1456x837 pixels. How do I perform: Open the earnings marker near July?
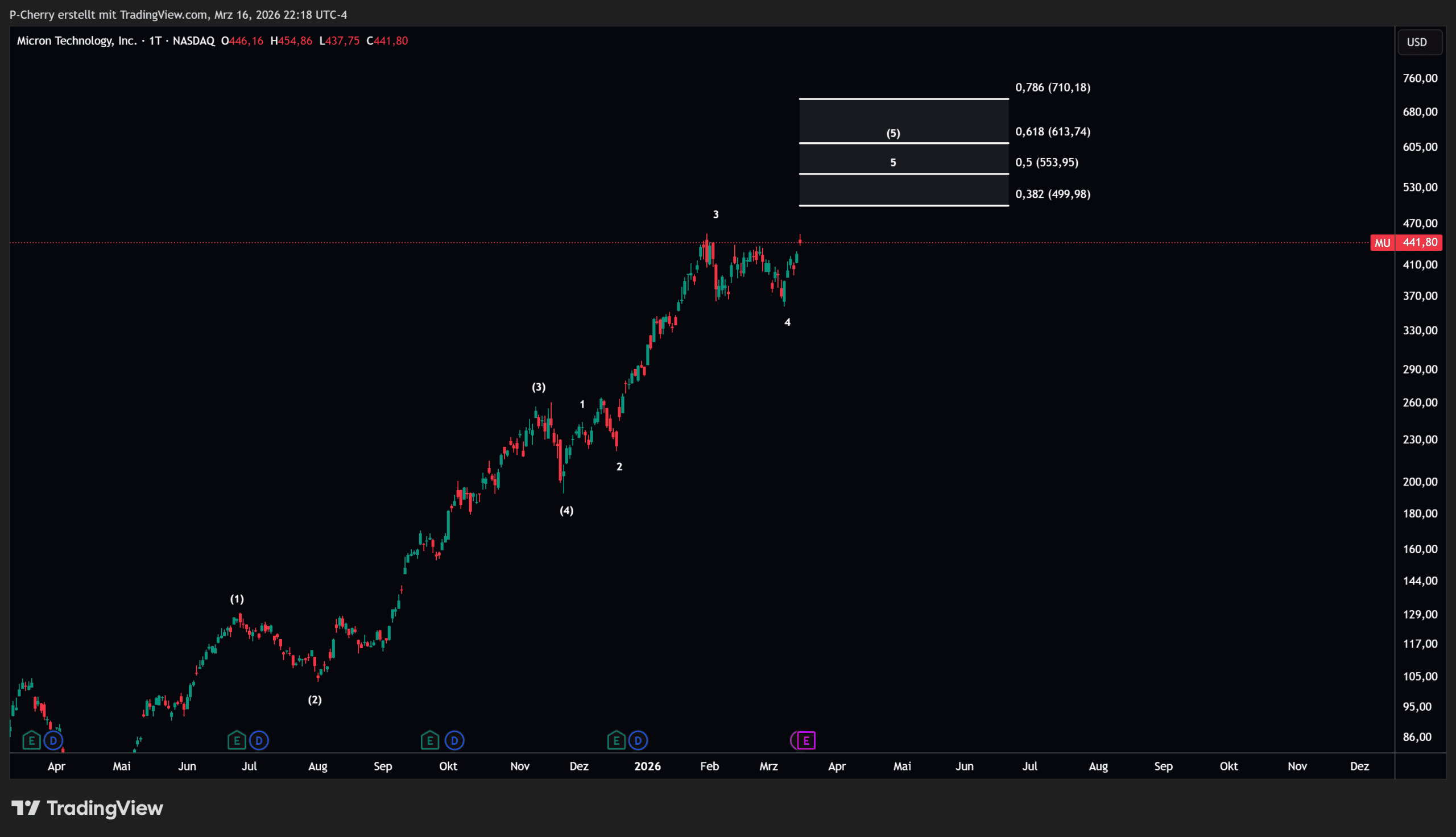236,740
